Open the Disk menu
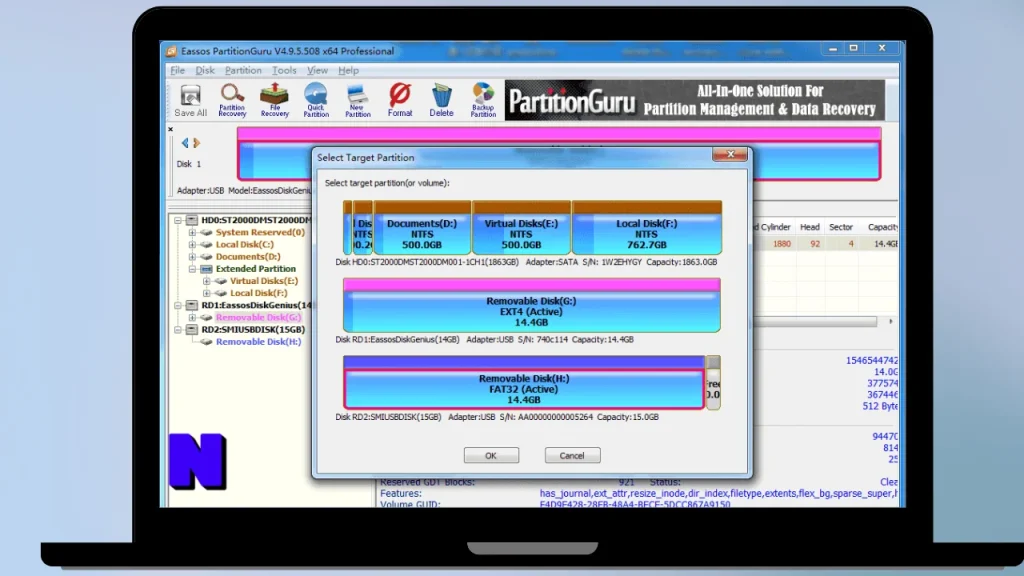The image size is (1024, 576). tap(205, 71)
